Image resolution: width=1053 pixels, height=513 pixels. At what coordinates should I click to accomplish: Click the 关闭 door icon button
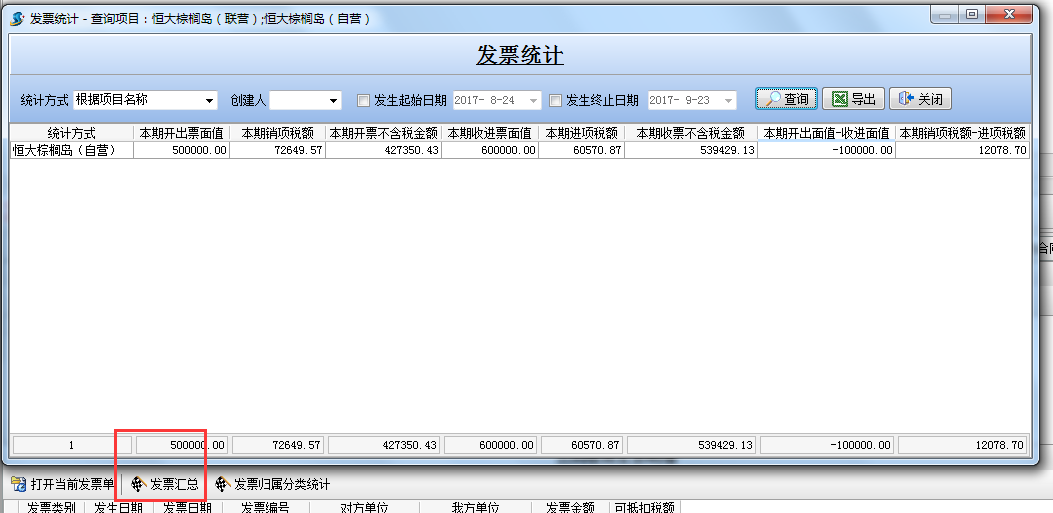click(x=919, y=99)
